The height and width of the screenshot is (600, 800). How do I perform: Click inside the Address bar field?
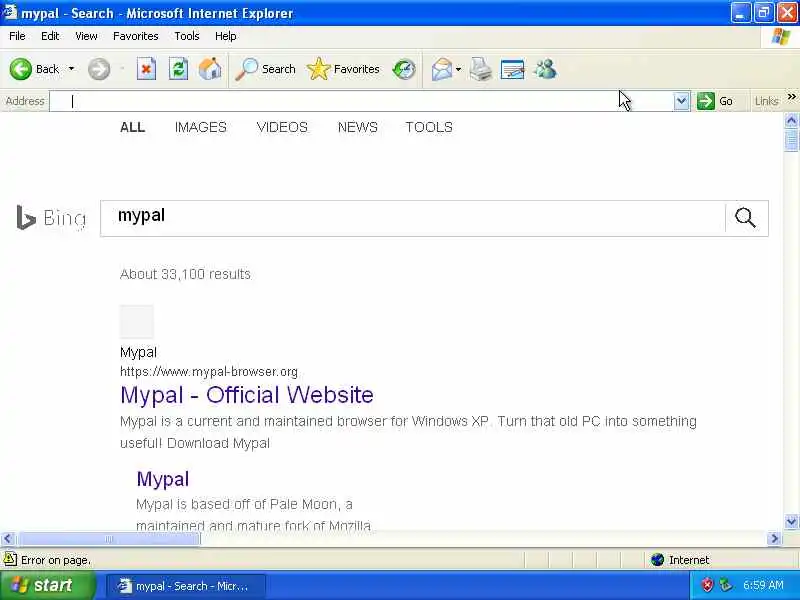(x=361, y=101)
